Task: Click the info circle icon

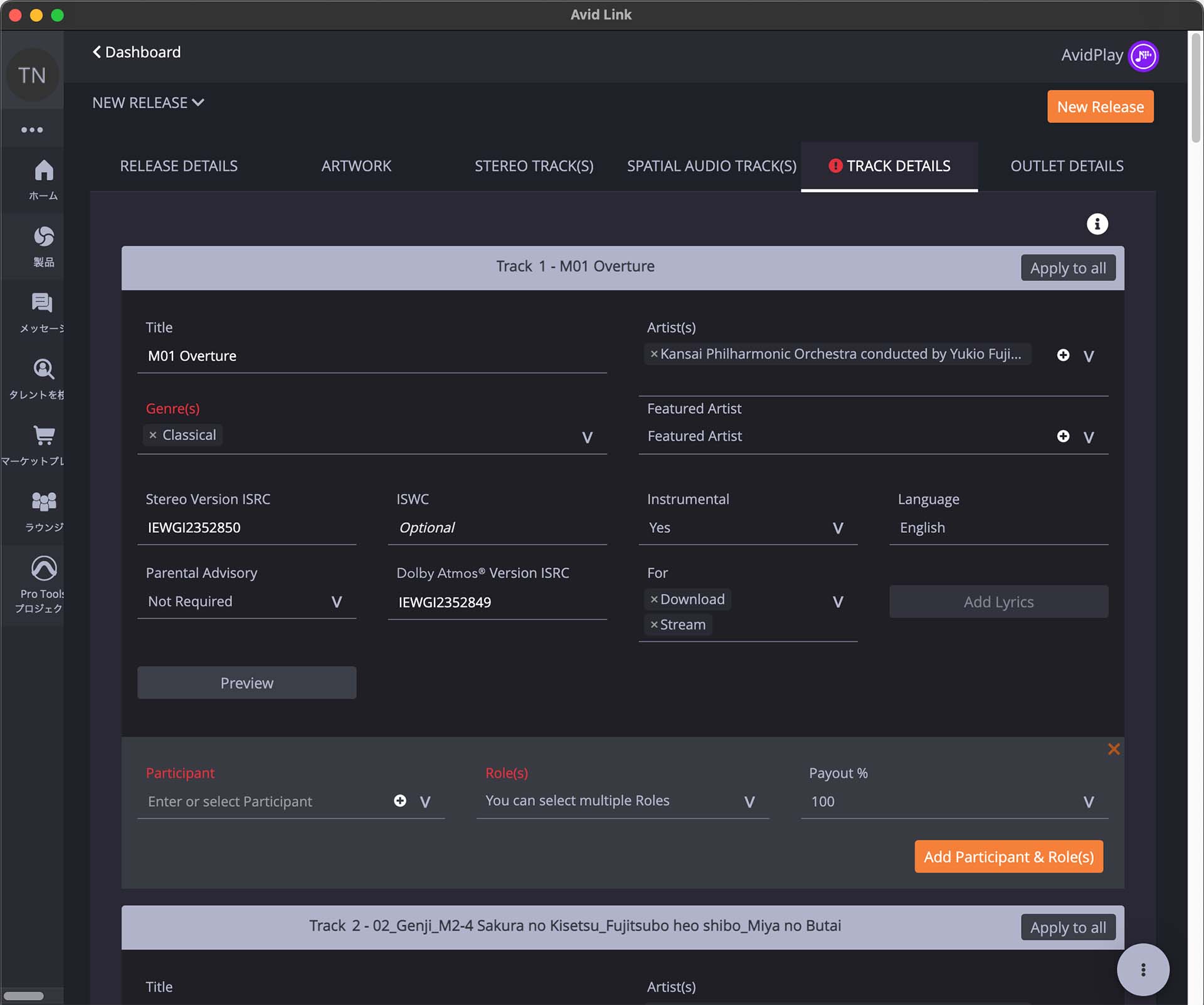Action: (x=1097, y=224)
